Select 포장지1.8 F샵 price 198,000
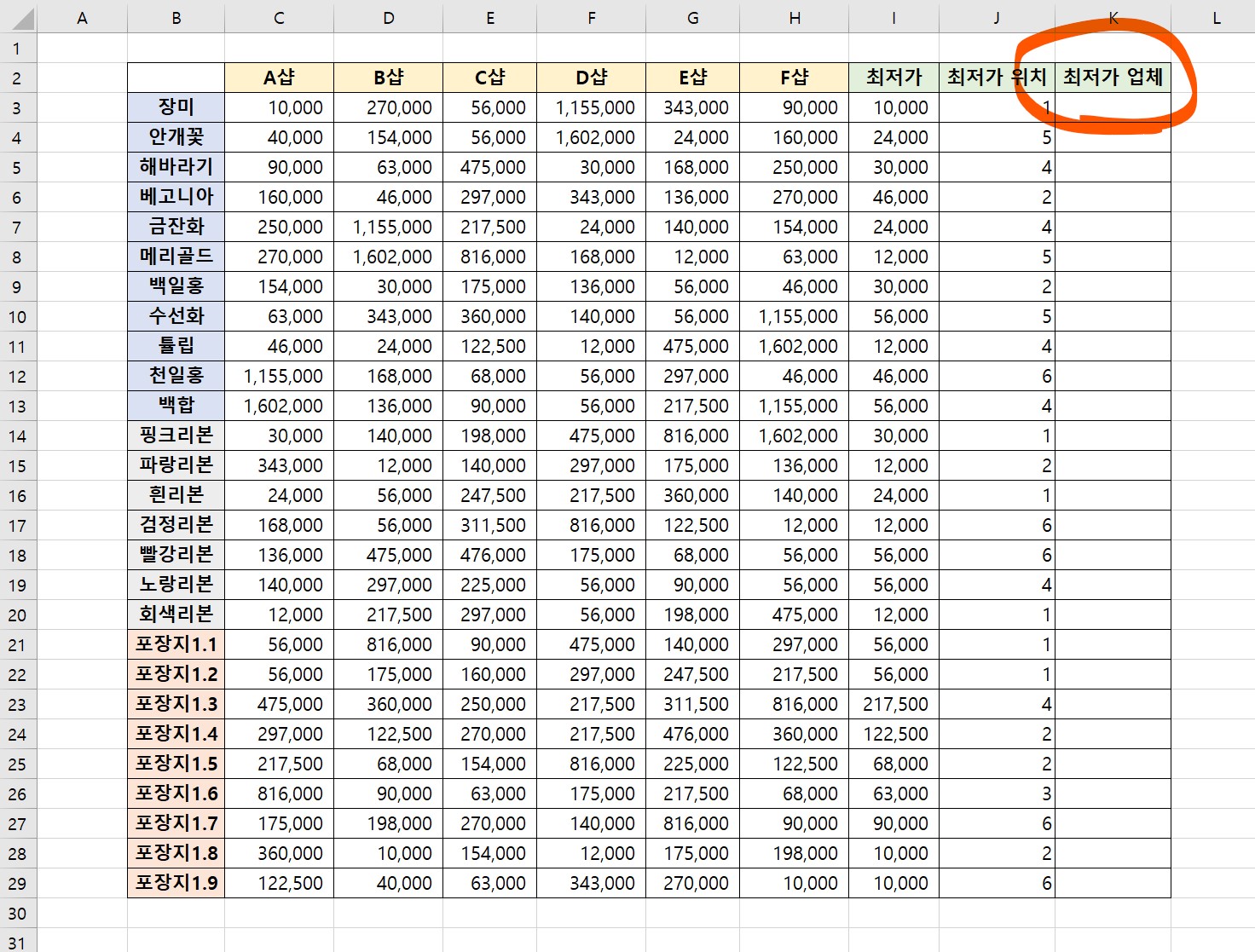Image resolution: width=1255 pixels, height=952 pixels. pyautogui.click(x=794, y=853)
